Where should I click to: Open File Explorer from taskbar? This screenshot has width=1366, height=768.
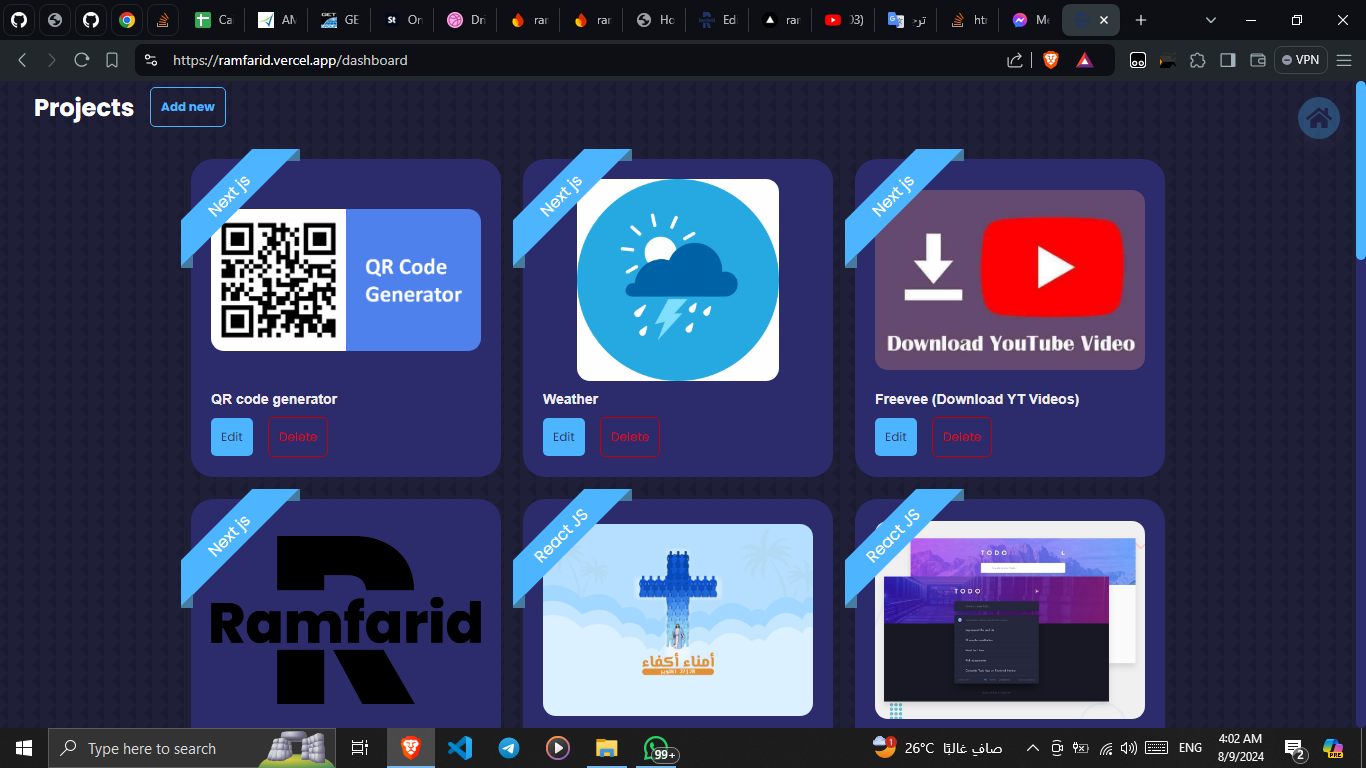coord(606,748)
